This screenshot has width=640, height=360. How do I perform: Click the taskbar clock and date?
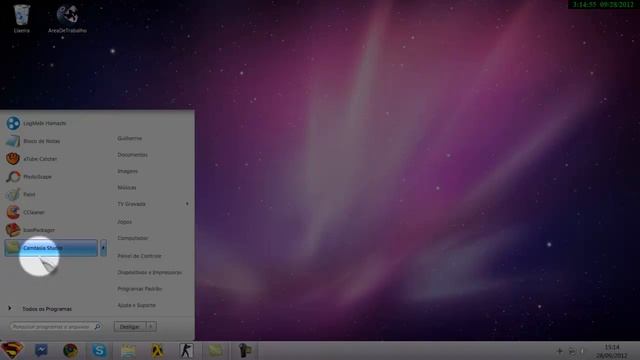pyautogui.click(x=611, y=351)
